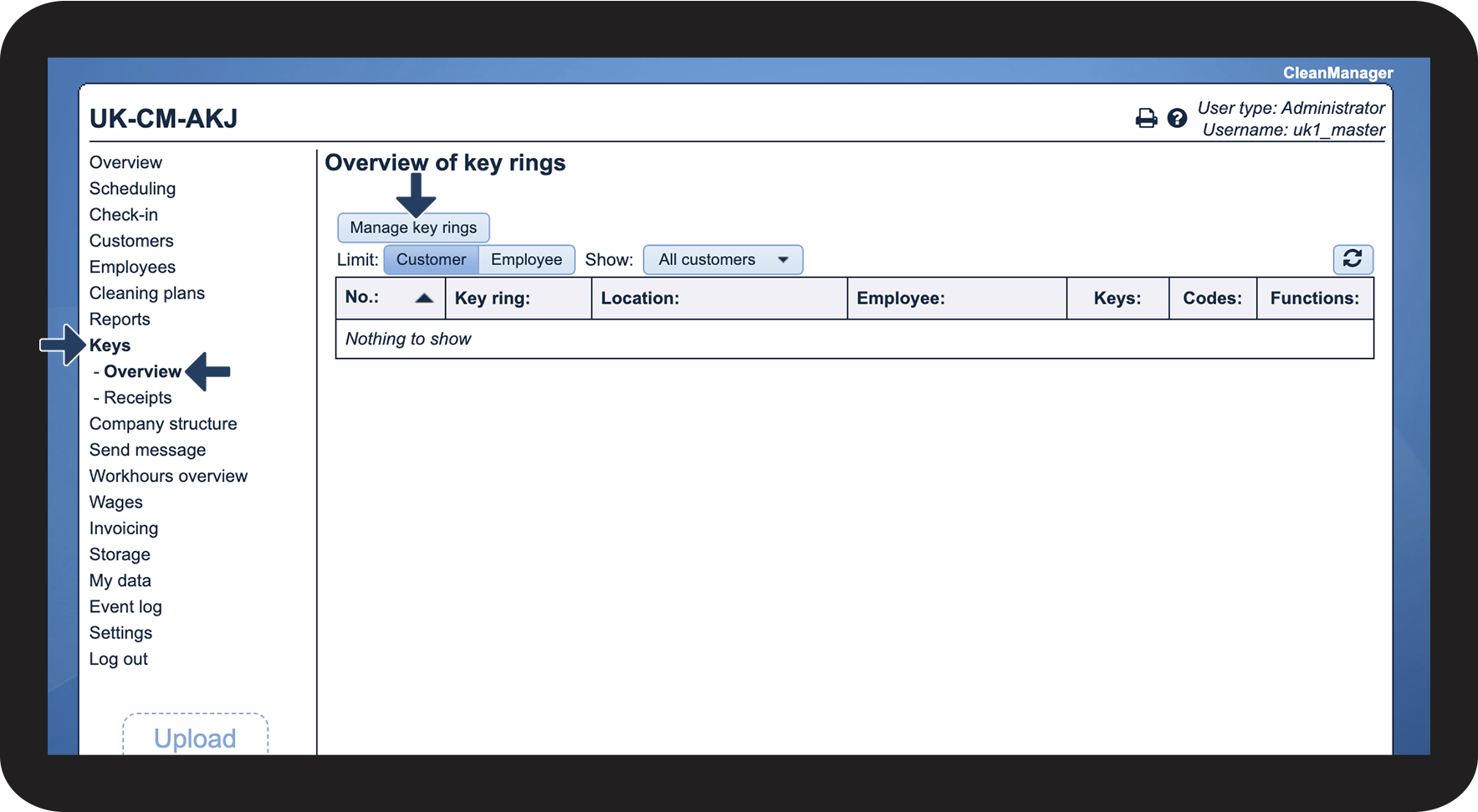Click Log out
This screenshot has width=1478, height=812.
(x=119, y=659)
